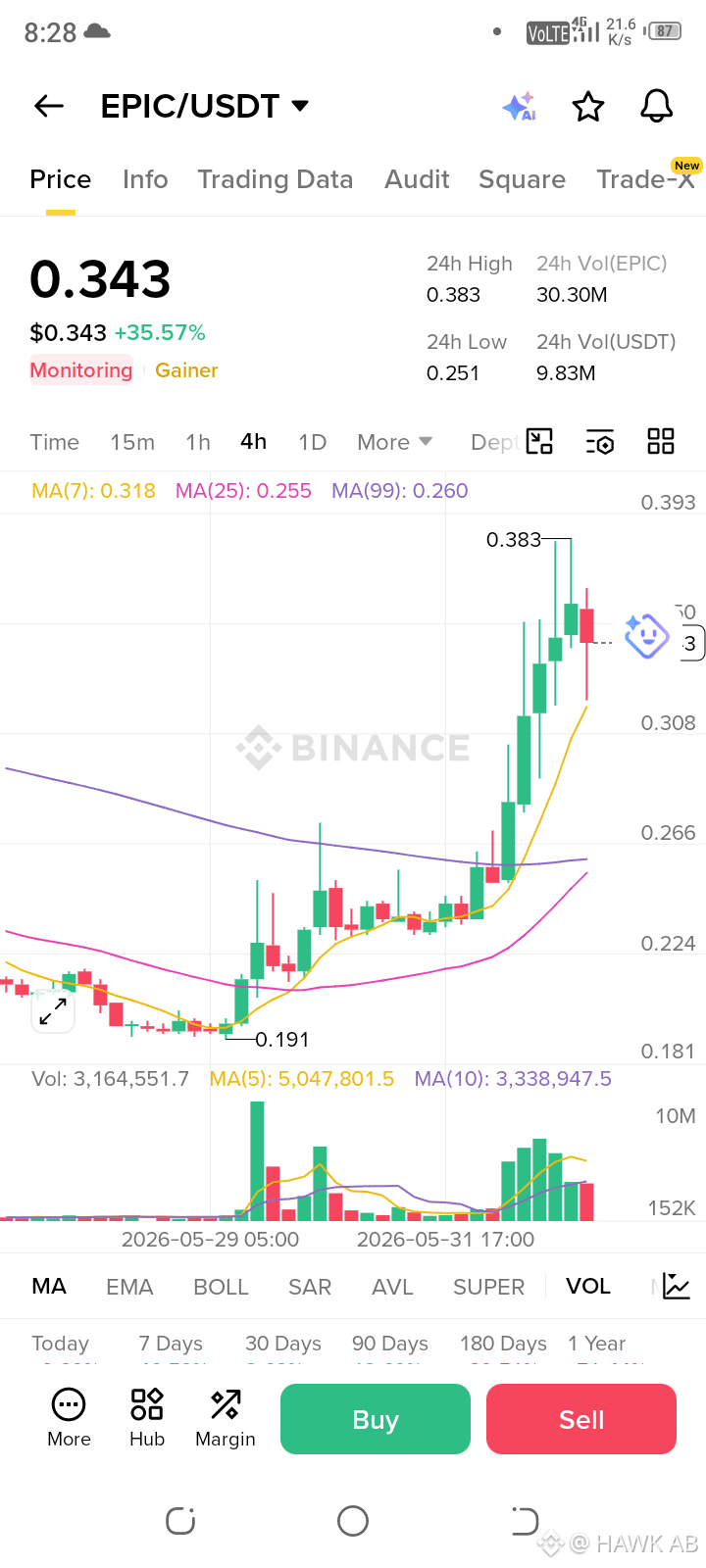Expand chart to fullscreen with arrows icon
706x1568 pixels.
click(x=53, y=1011)
